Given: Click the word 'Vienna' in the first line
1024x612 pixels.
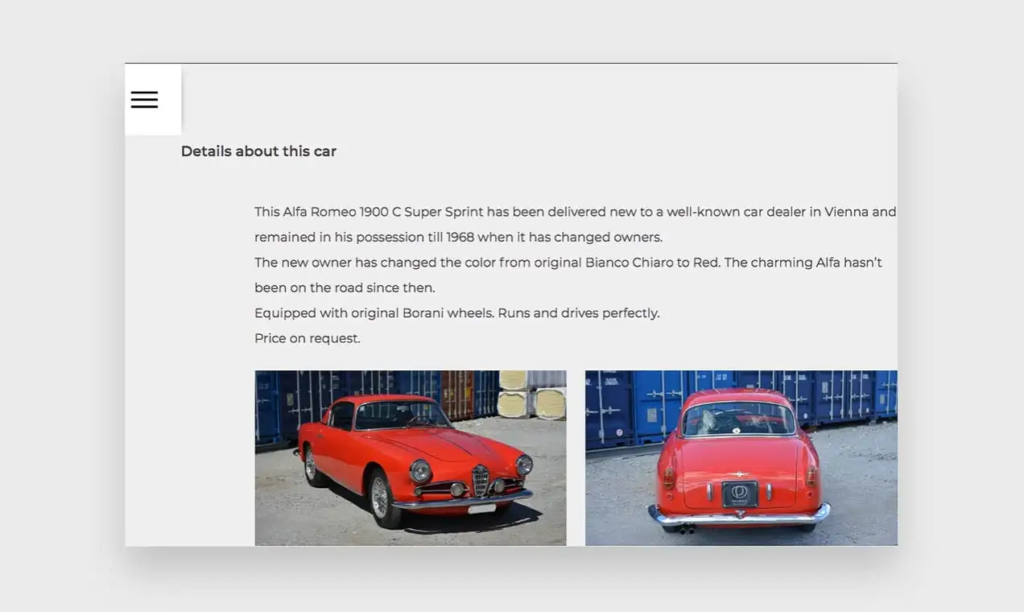Looking at the screenshot, I should tap(846, 212).
